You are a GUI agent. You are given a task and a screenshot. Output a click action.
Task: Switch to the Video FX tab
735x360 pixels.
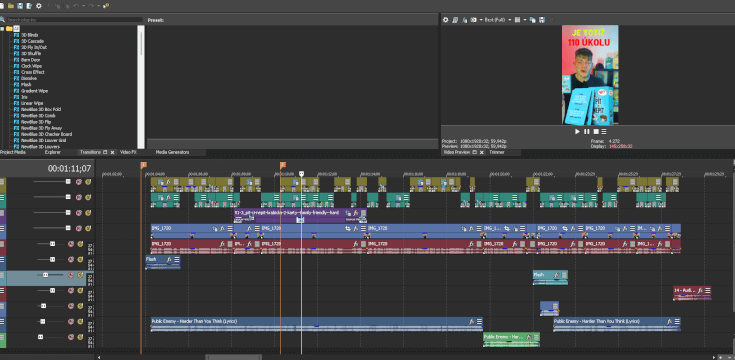tap(128, 152)
